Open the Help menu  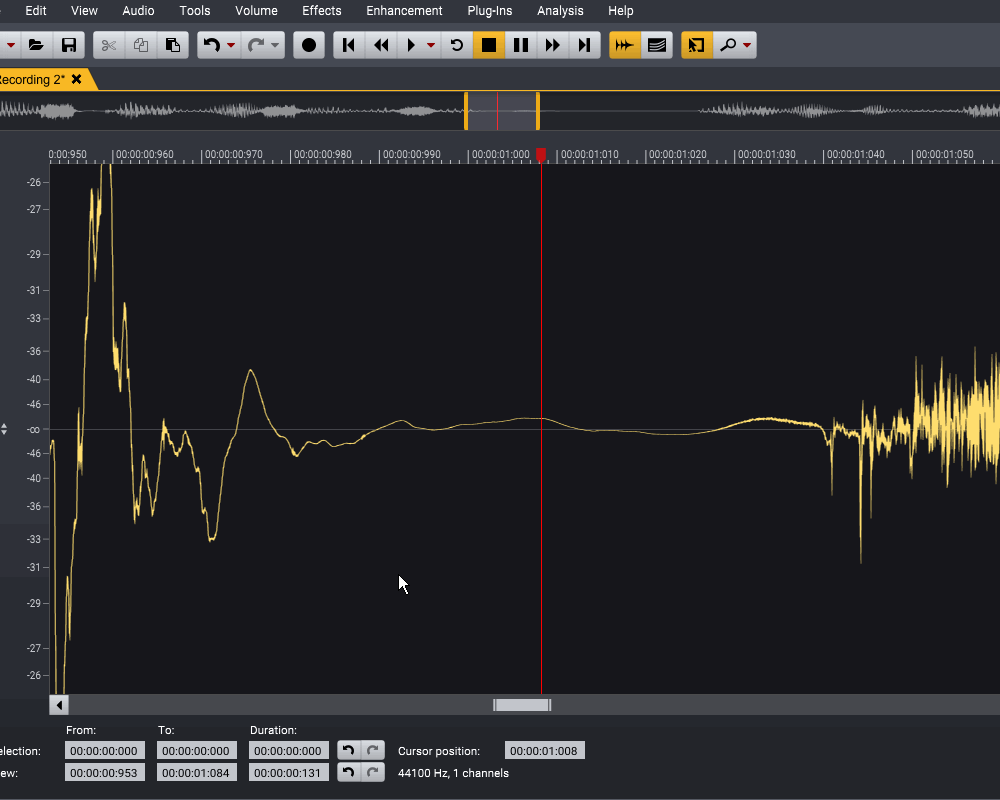(621, 11)
